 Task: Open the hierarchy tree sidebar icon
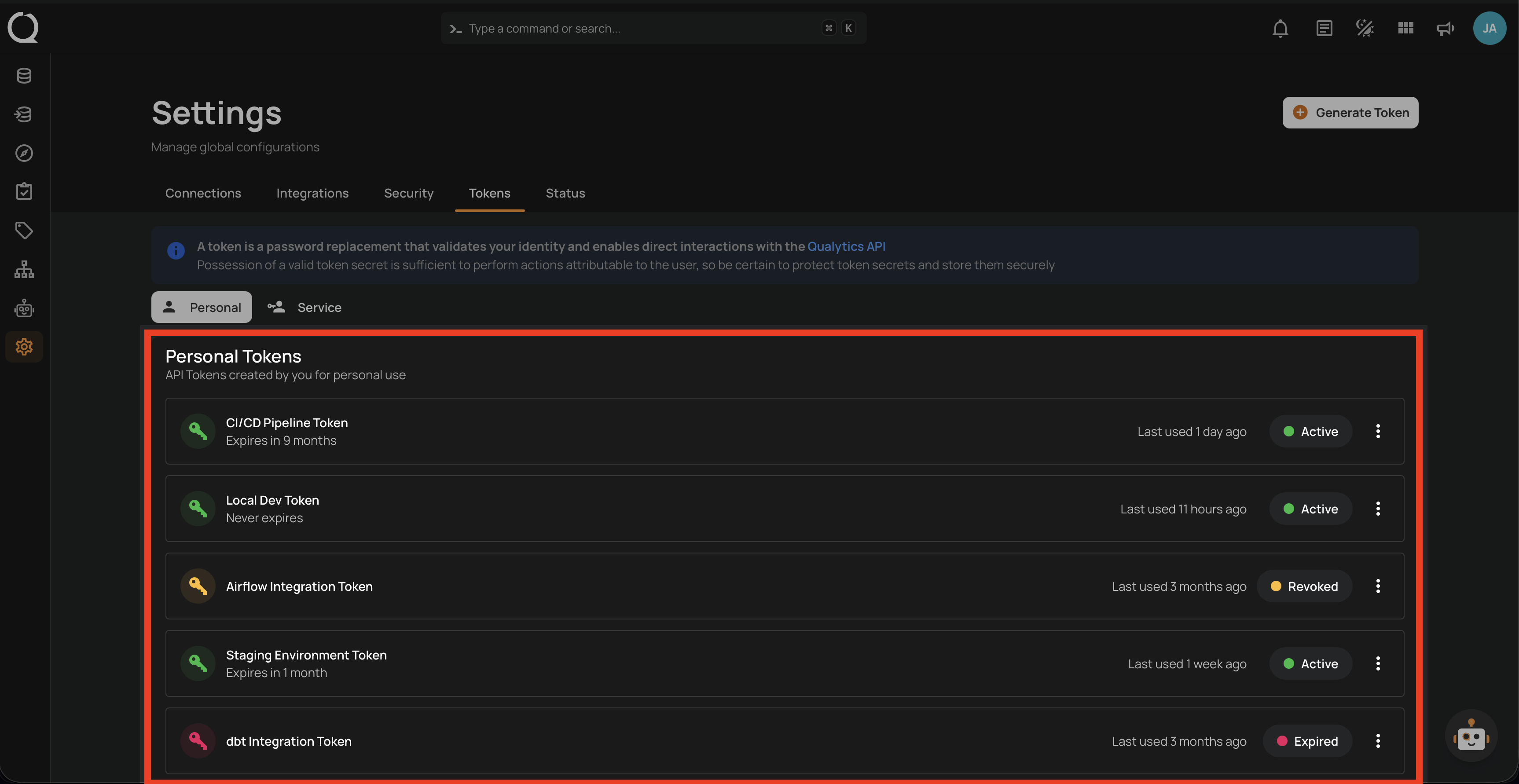[x=24, y=269]
